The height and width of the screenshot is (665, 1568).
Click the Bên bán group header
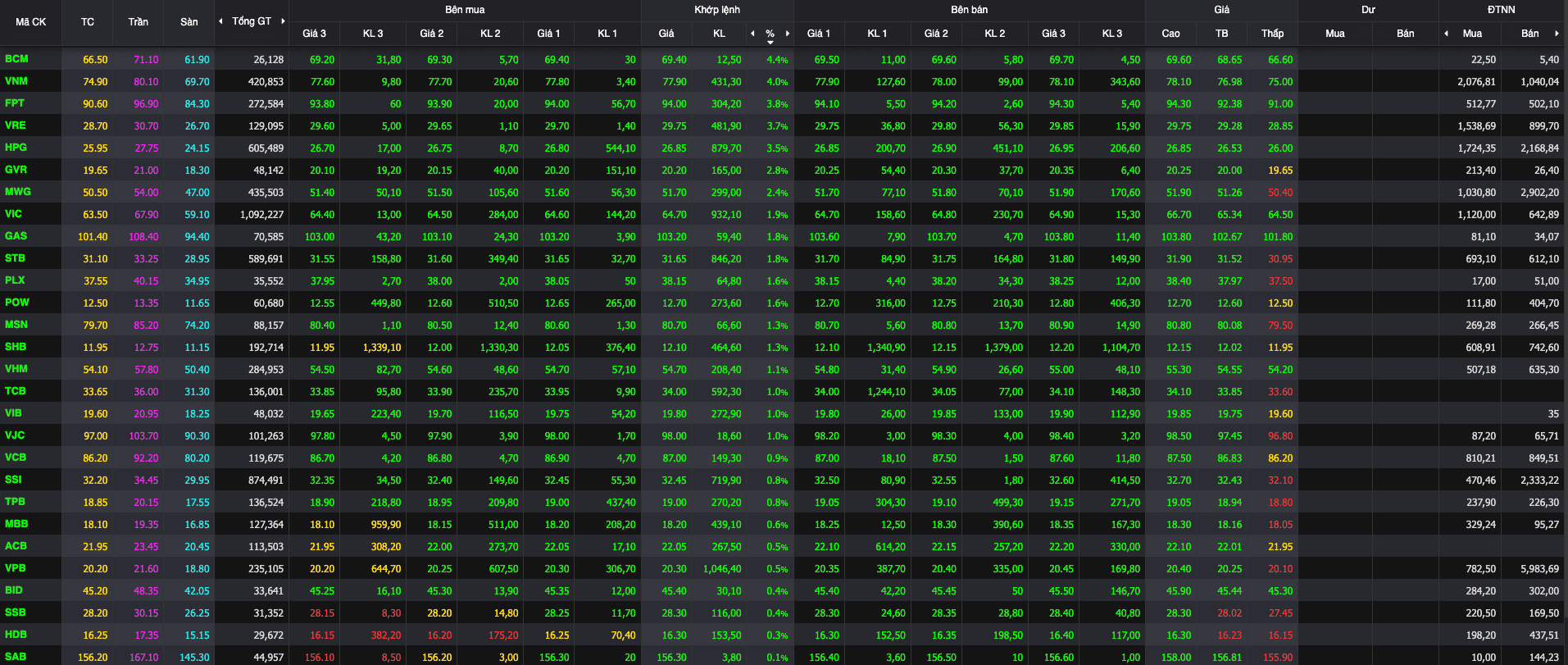pyautogui.click(x=970, y=10)
